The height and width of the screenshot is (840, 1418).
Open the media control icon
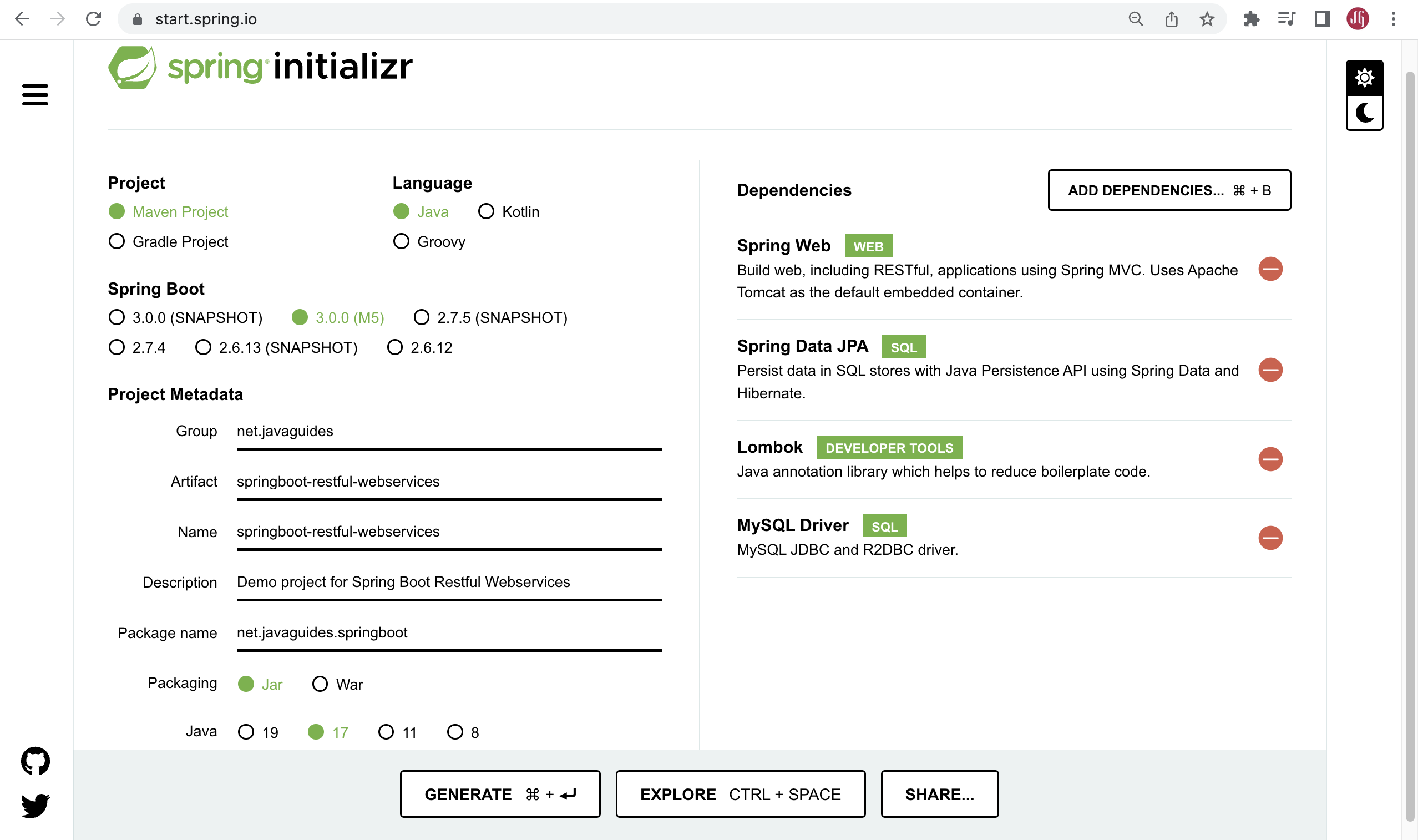pyautogui.click(x=1287, y=19)
